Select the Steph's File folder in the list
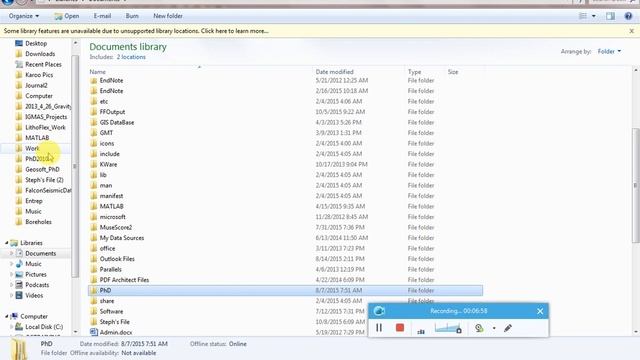Screen dimensions: 640x360 point(114,322)
